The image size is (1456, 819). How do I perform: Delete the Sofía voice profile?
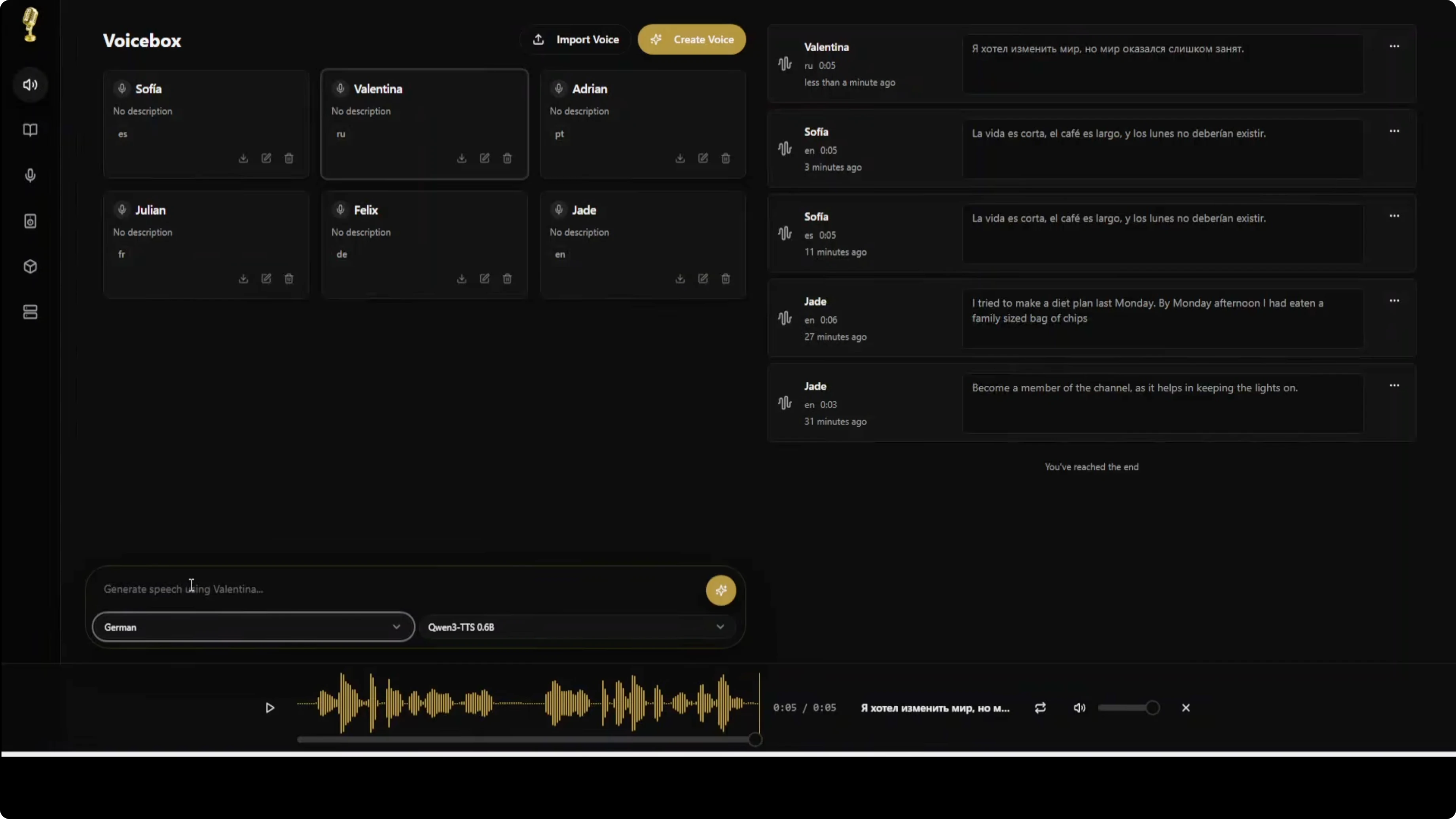289,158
